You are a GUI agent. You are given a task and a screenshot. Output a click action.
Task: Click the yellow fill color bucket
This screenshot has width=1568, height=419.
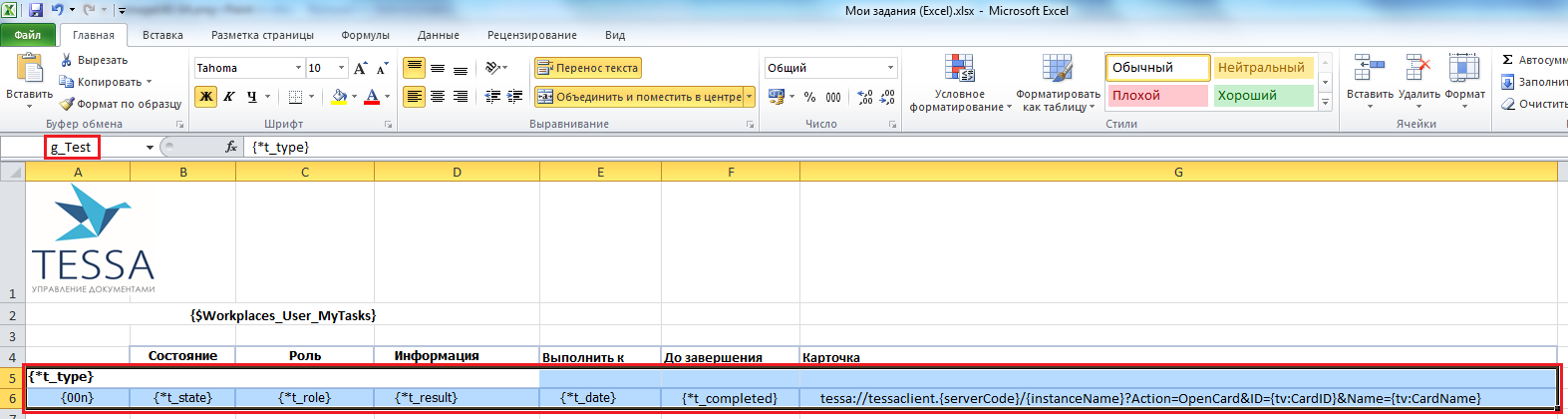click(x=339, y=97)
